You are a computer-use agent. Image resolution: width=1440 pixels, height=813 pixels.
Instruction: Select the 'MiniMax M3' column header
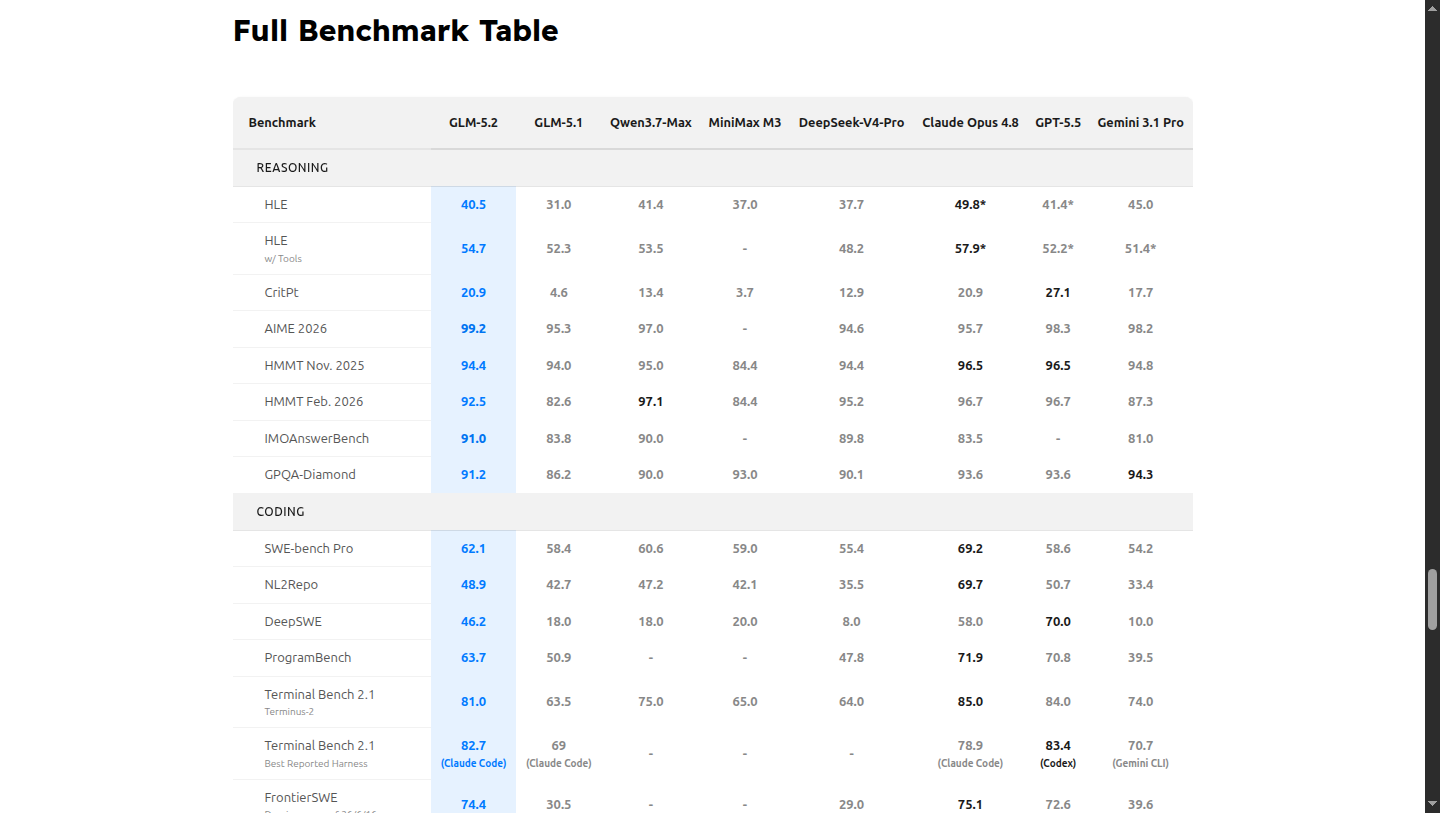tap(745, 122)
